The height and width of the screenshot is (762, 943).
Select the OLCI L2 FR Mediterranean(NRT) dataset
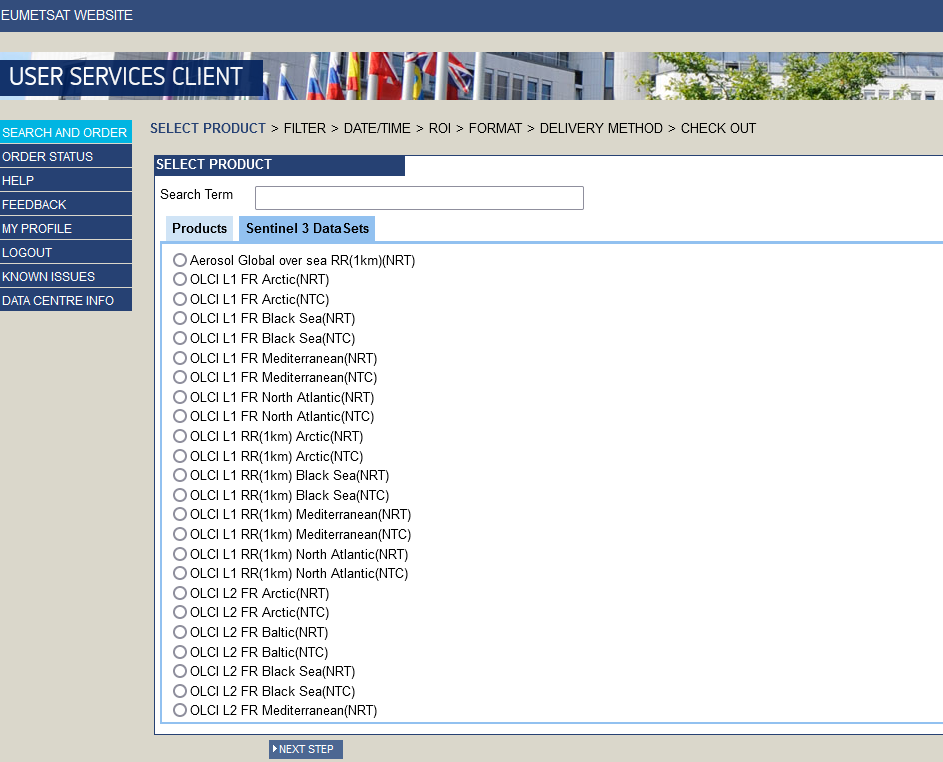180,710
